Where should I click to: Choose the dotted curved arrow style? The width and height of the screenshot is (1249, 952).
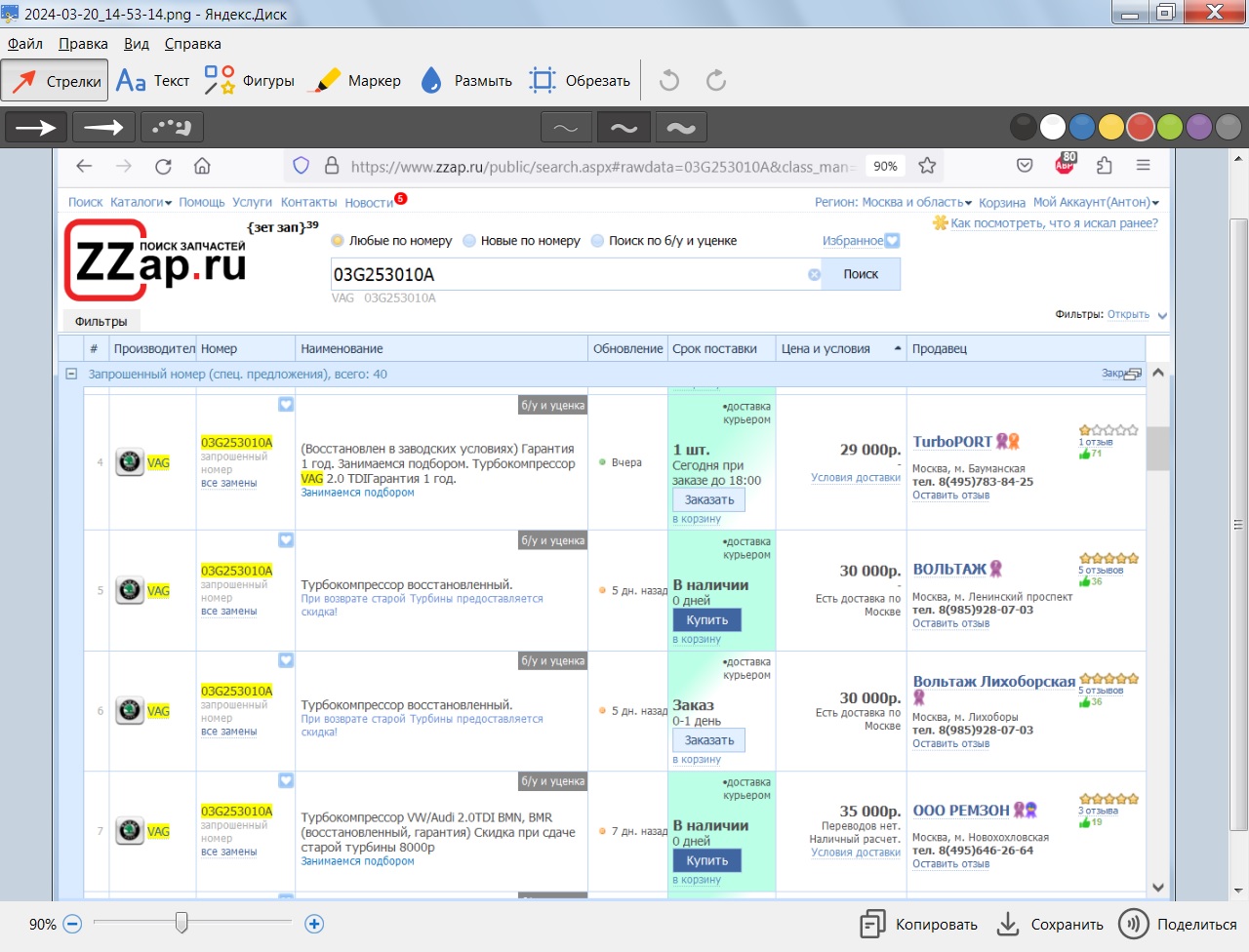172,127
